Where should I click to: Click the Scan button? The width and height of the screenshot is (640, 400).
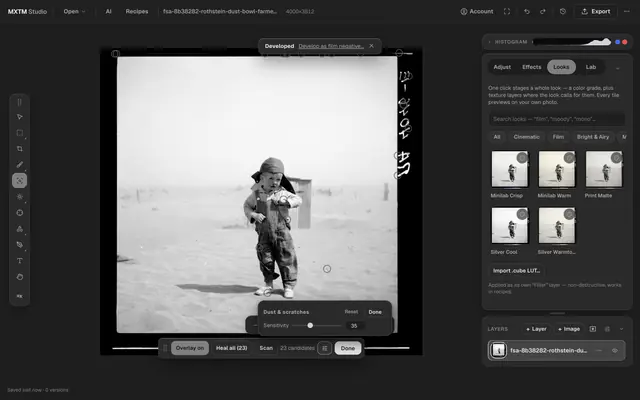(x=266, y=348)
